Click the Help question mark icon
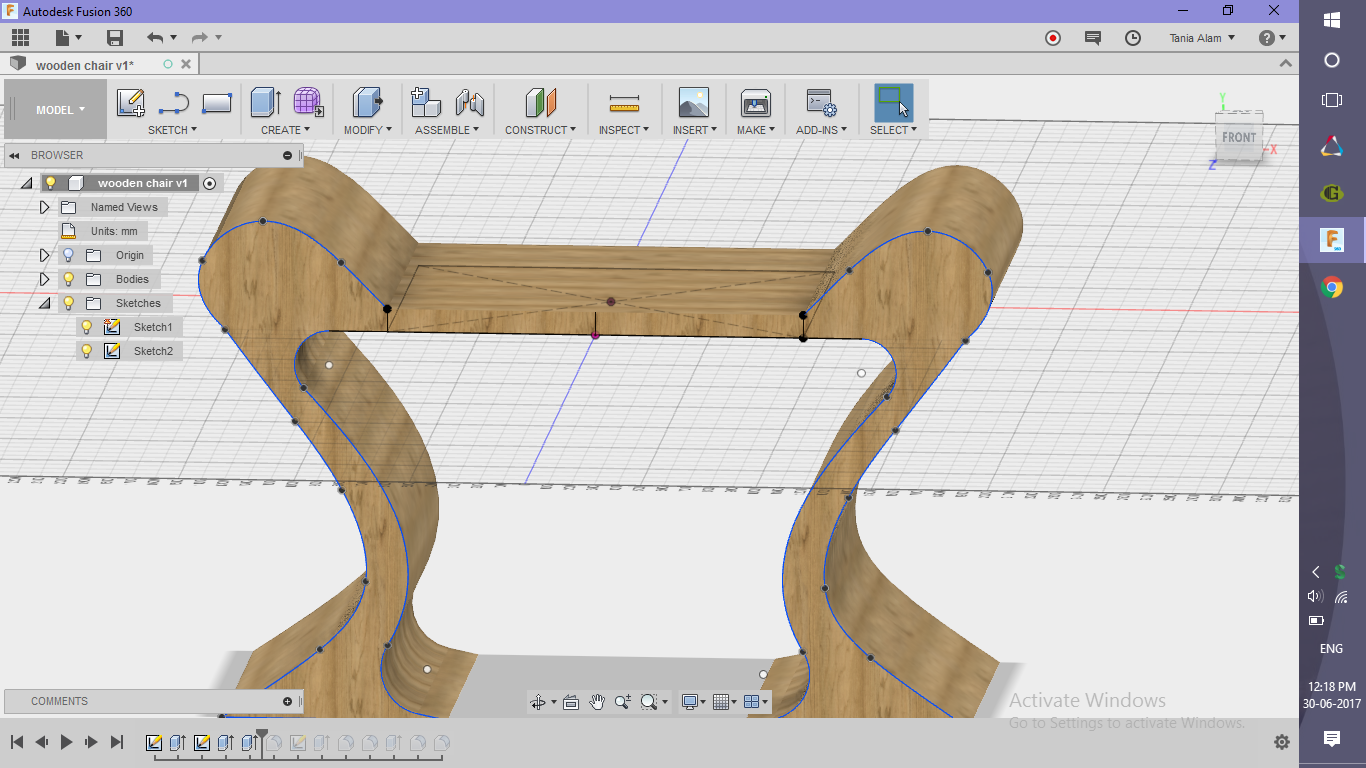1366x768 pixels. point(1267,38)
